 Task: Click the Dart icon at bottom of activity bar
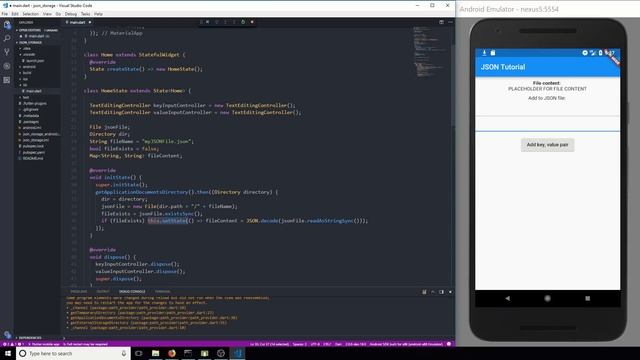[x=7, y=335]
